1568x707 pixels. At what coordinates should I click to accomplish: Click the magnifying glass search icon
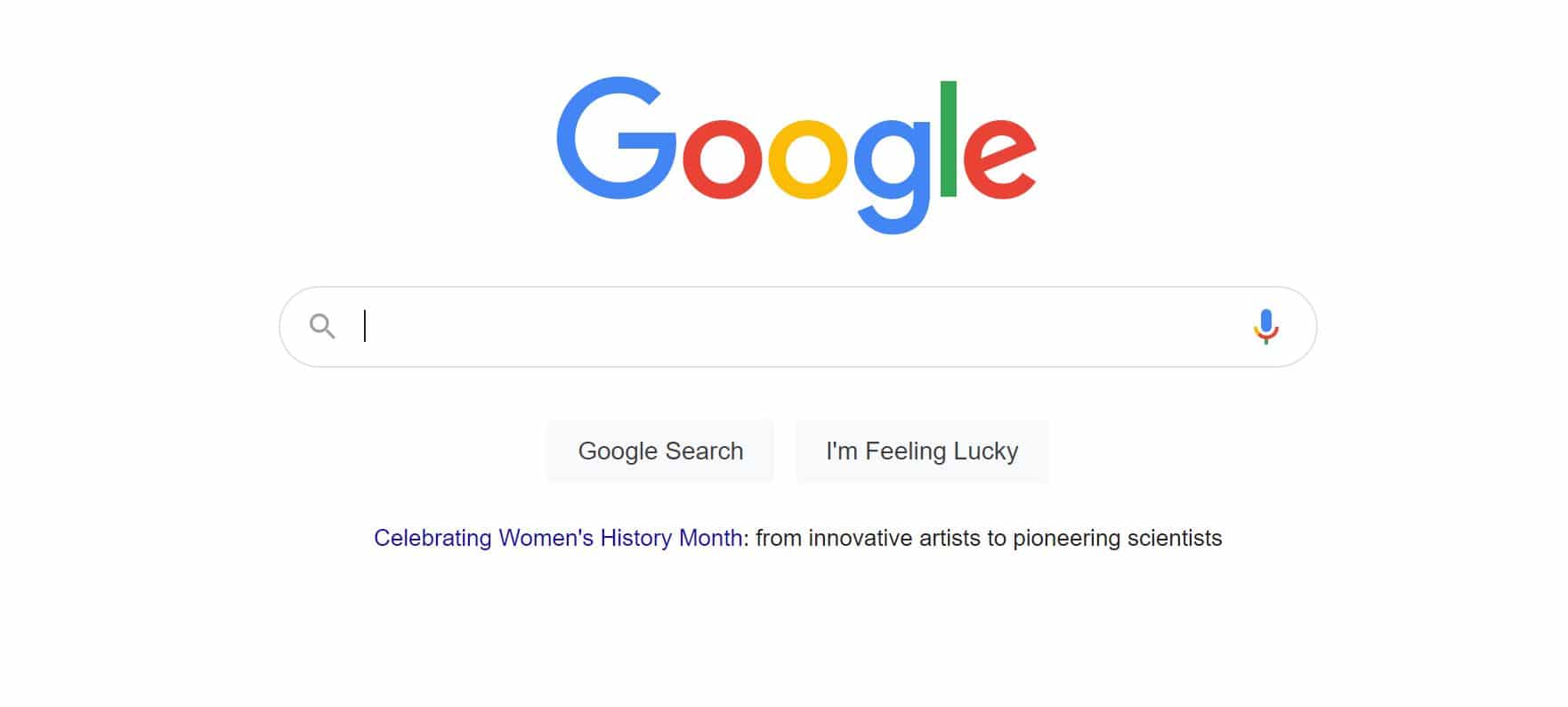pyautogui.click(x=322, y=326)
